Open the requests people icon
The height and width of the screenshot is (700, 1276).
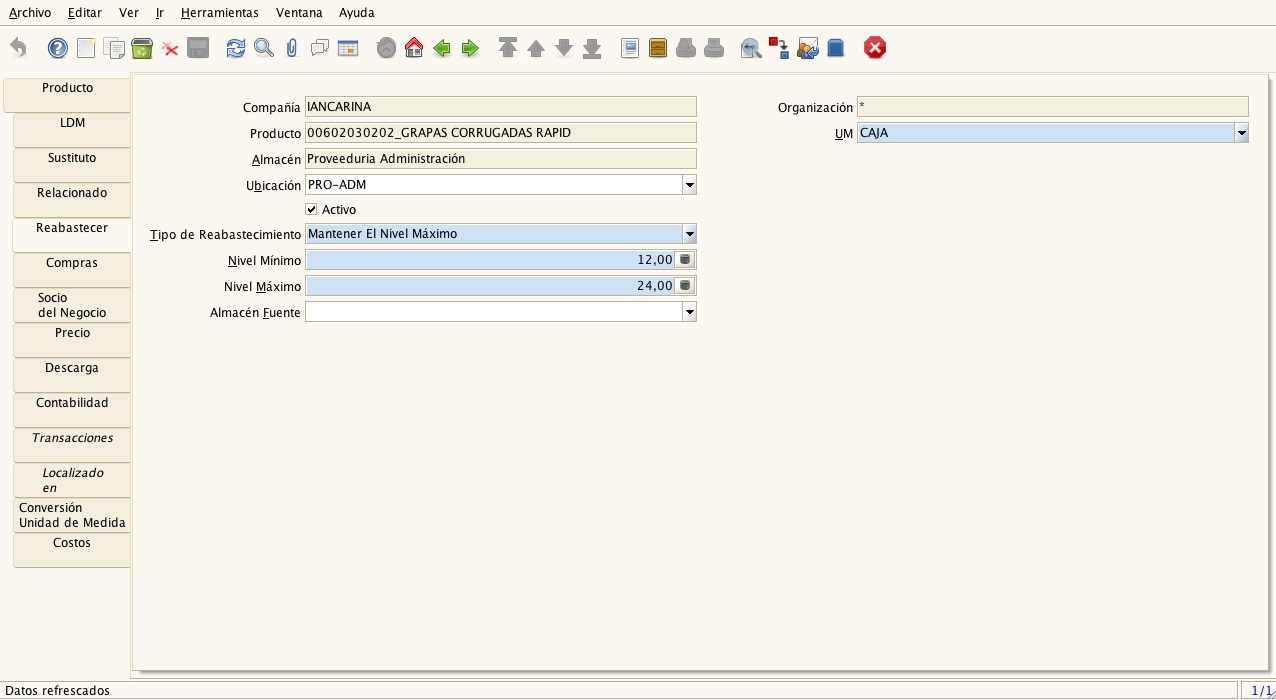808,48
